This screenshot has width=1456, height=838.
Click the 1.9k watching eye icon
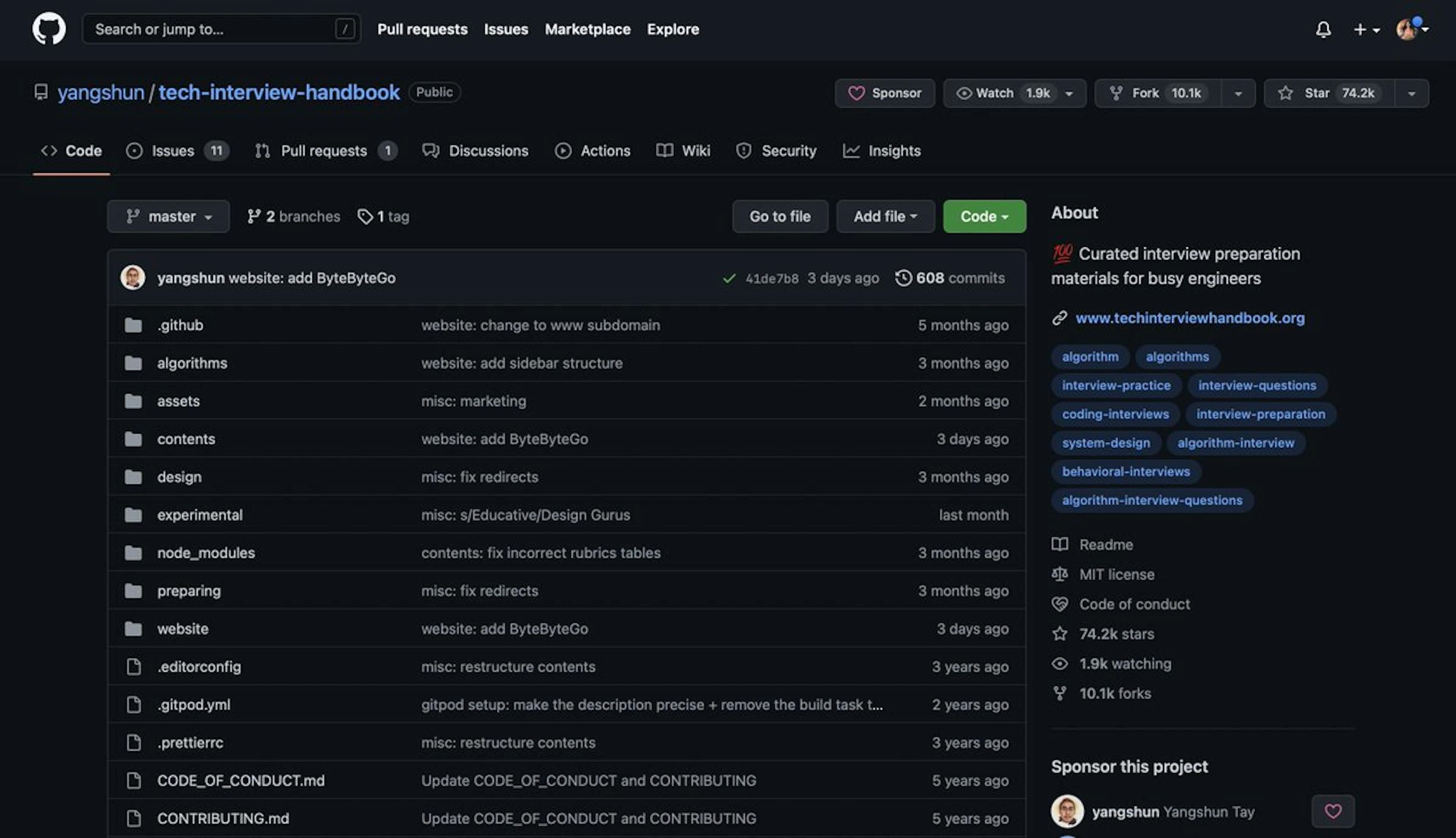1060,664
